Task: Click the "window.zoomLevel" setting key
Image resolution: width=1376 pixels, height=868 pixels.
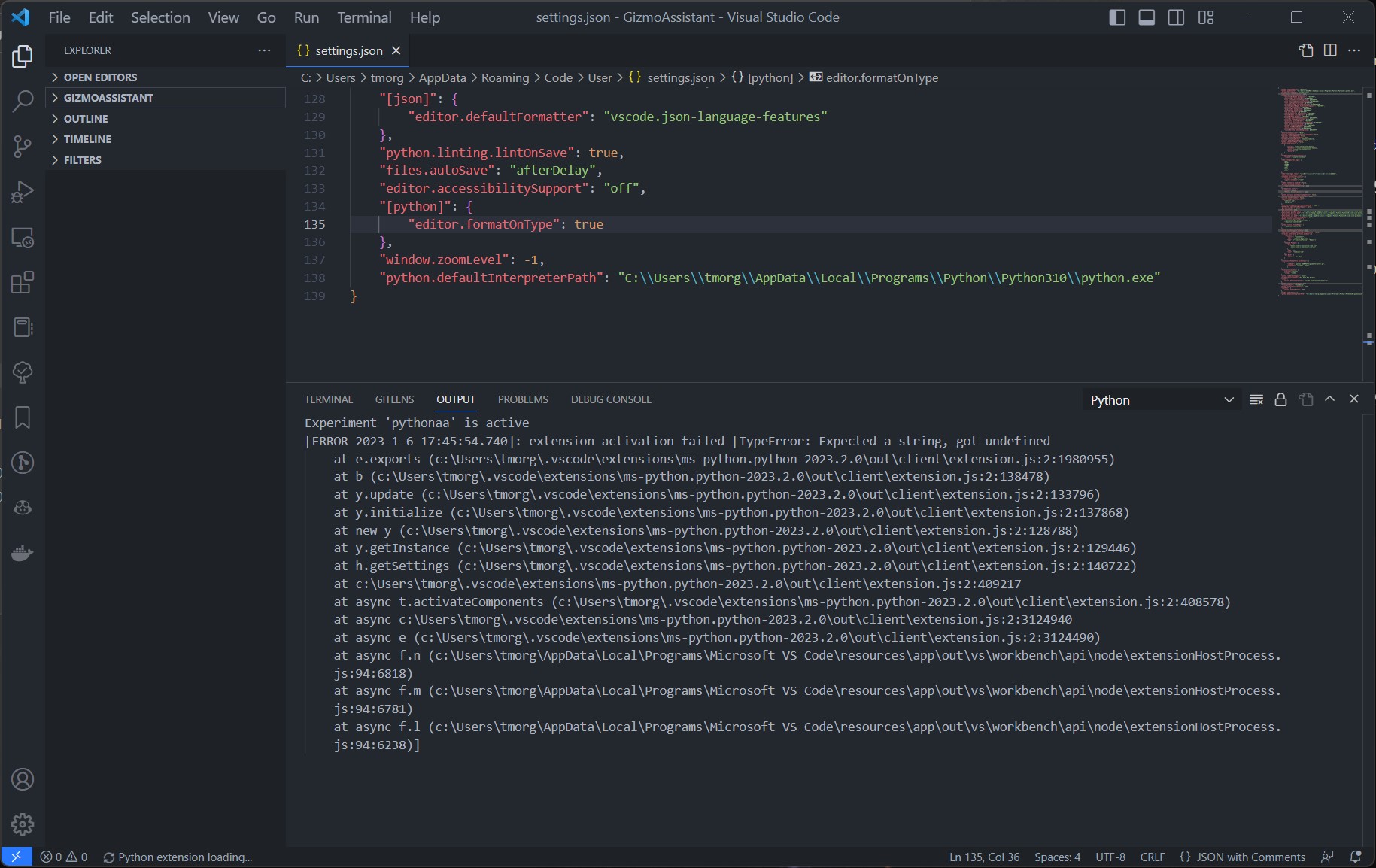Action: (x=445, y=259)
